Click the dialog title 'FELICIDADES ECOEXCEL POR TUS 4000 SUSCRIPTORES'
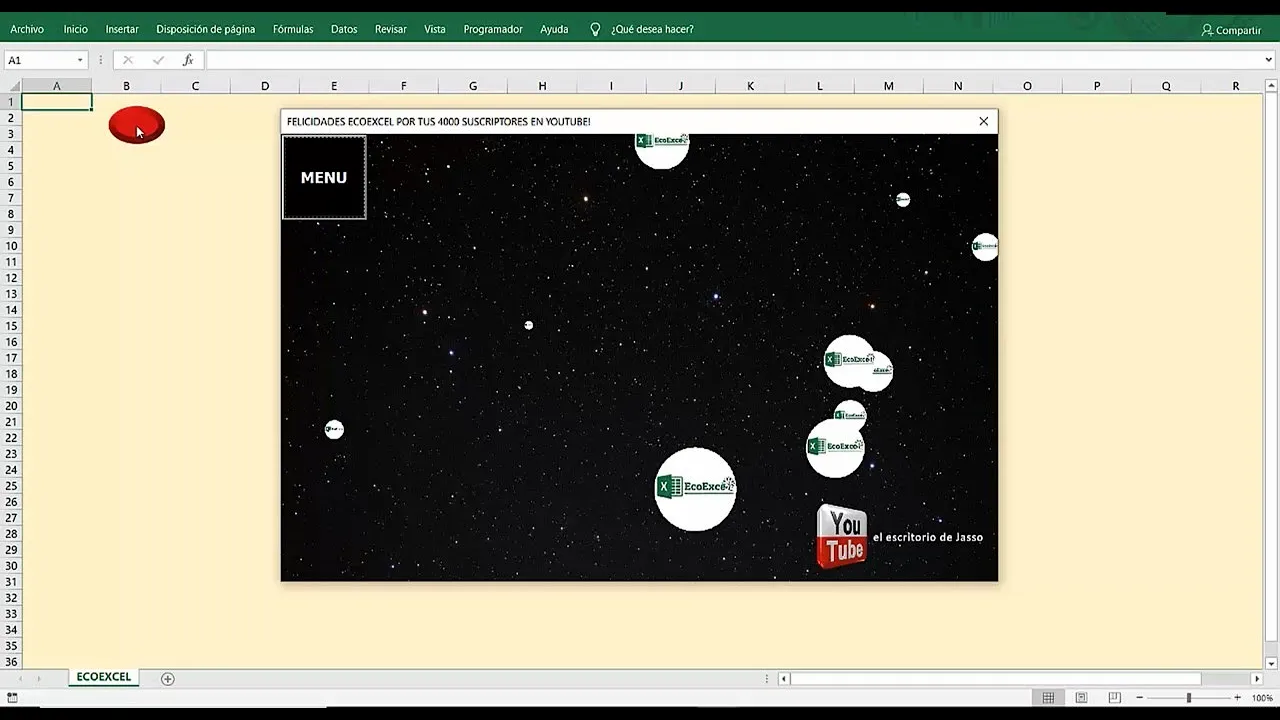The image size is (1280, 720). tap(439, 122)
